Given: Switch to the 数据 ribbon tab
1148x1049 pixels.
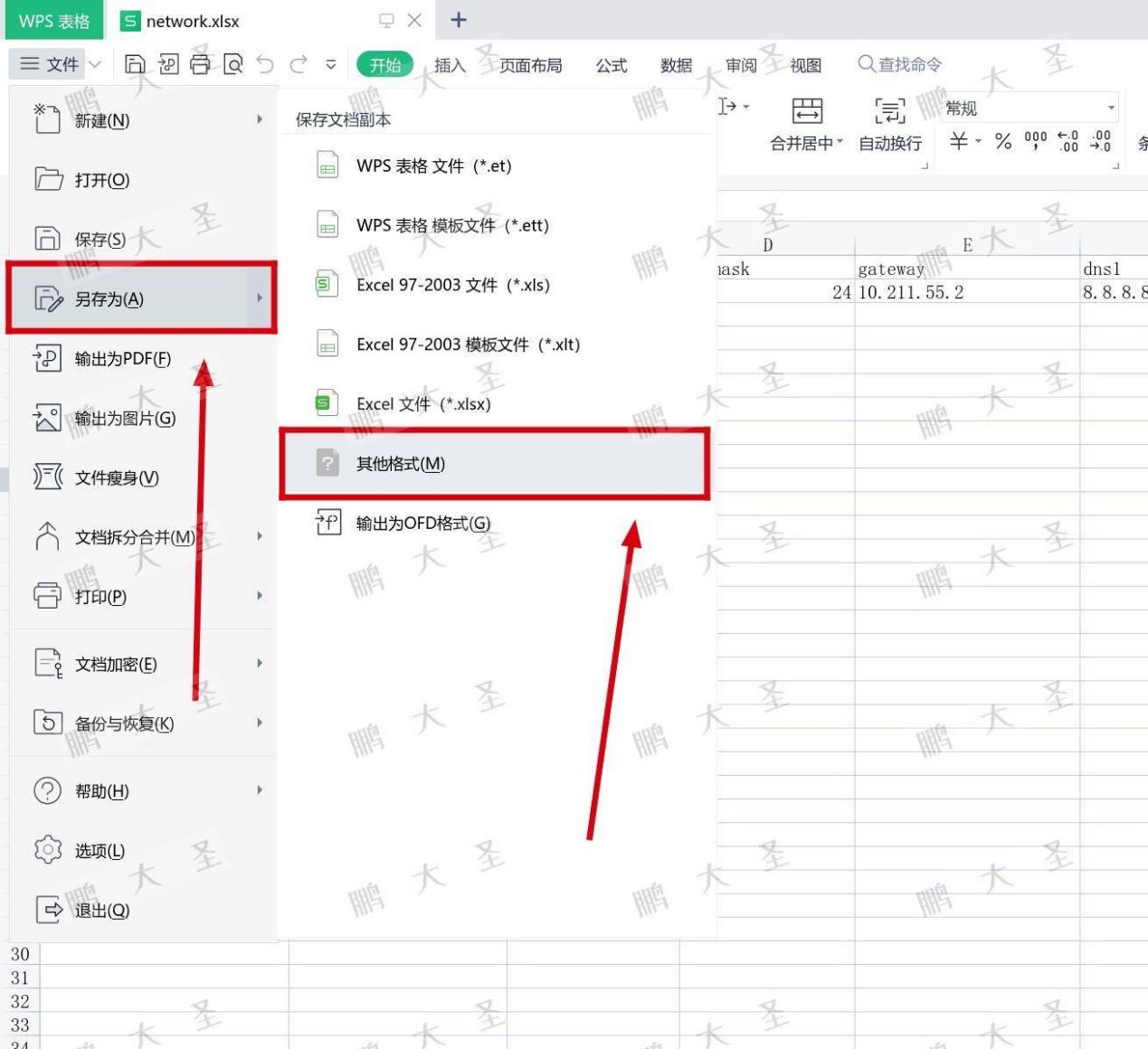Looking at the screenshot, I should coord(677,65).
